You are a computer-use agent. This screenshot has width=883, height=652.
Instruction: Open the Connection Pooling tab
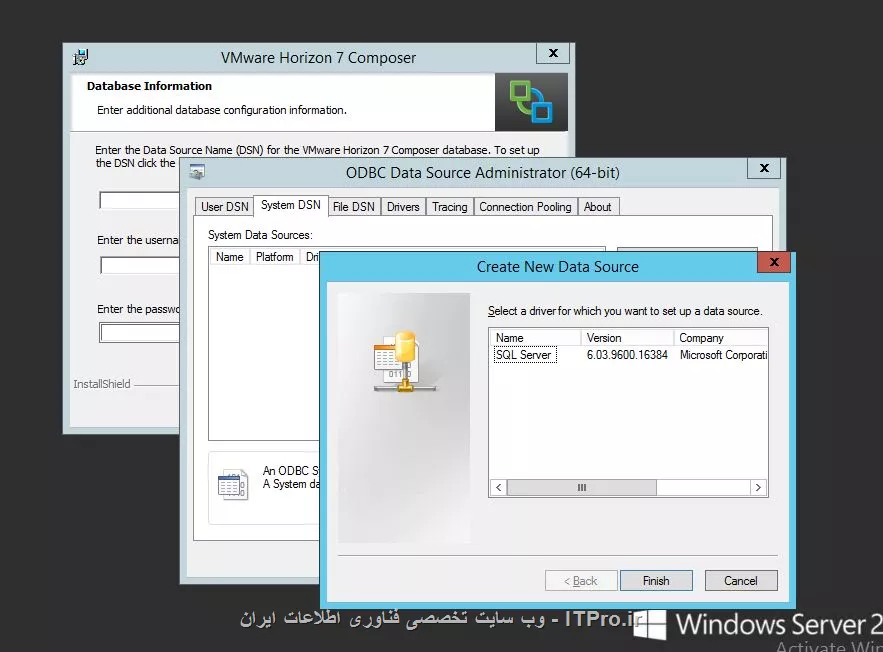(x=525, y=207)
